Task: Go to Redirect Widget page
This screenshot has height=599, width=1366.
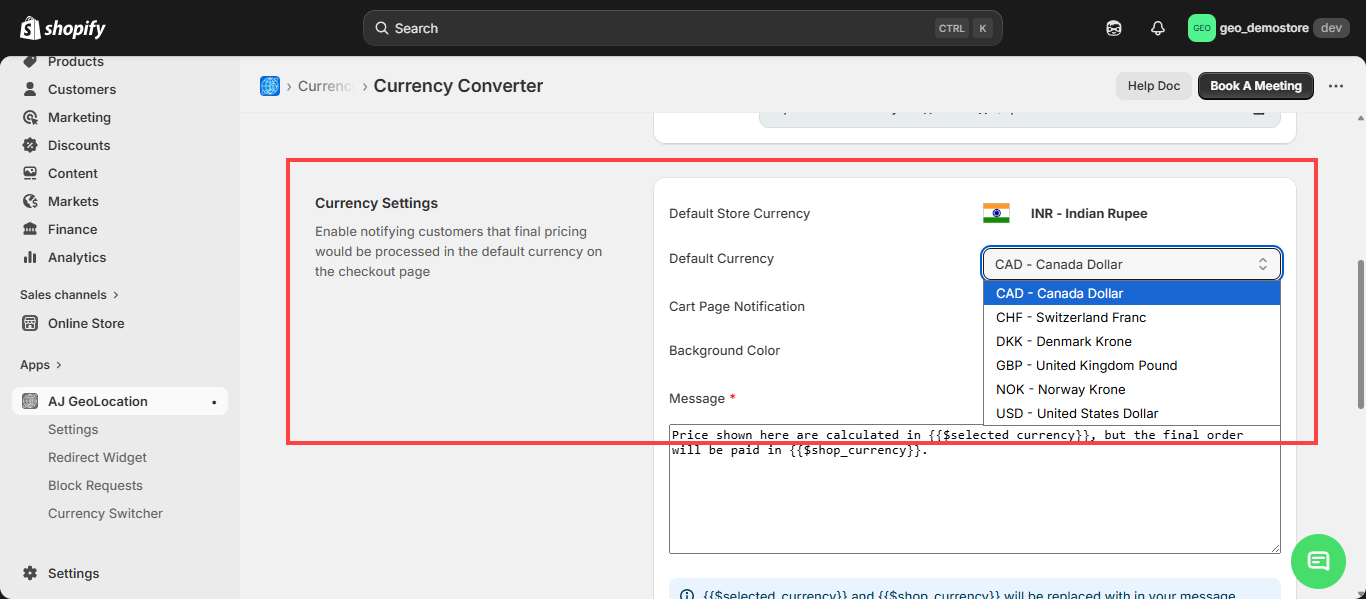Action: click(97, 457)
